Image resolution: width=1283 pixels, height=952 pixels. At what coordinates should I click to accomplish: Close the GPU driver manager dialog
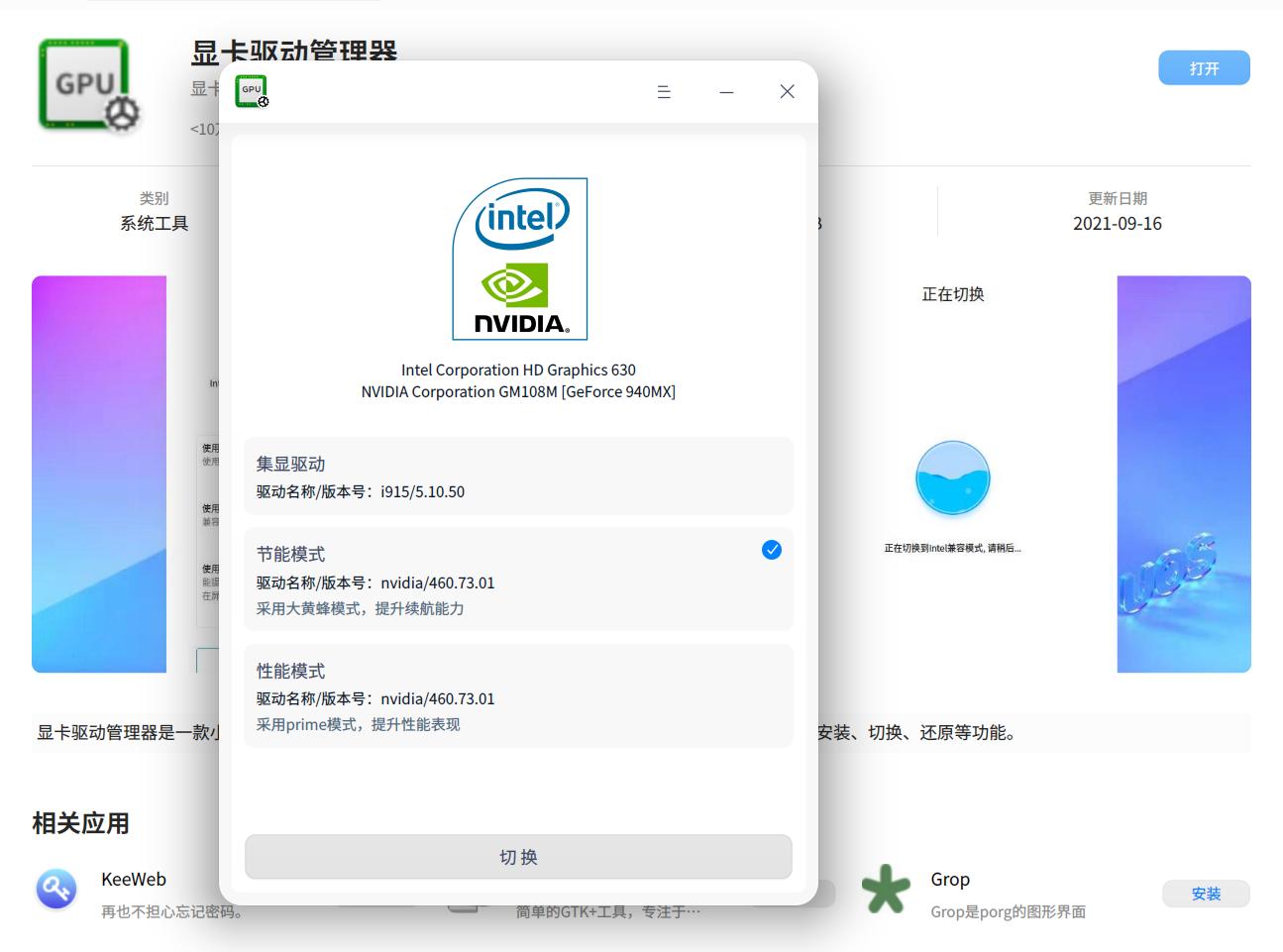pyautogui.click(x=788, y=92)
